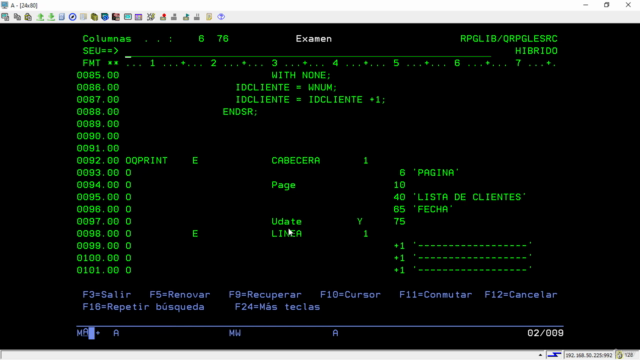Click the tools and wrench settings icon
The width and height of the screenshot is (640, 360).
click(151, 17)
